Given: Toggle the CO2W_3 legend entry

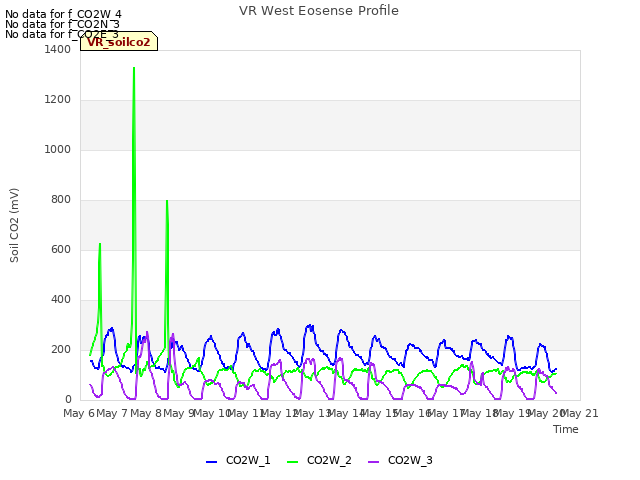Looking at the screenshot, I should pos(400,460).
